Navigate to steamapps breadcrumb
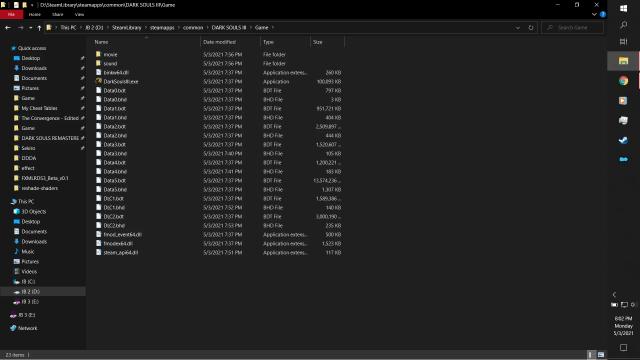 coord(162,28)
